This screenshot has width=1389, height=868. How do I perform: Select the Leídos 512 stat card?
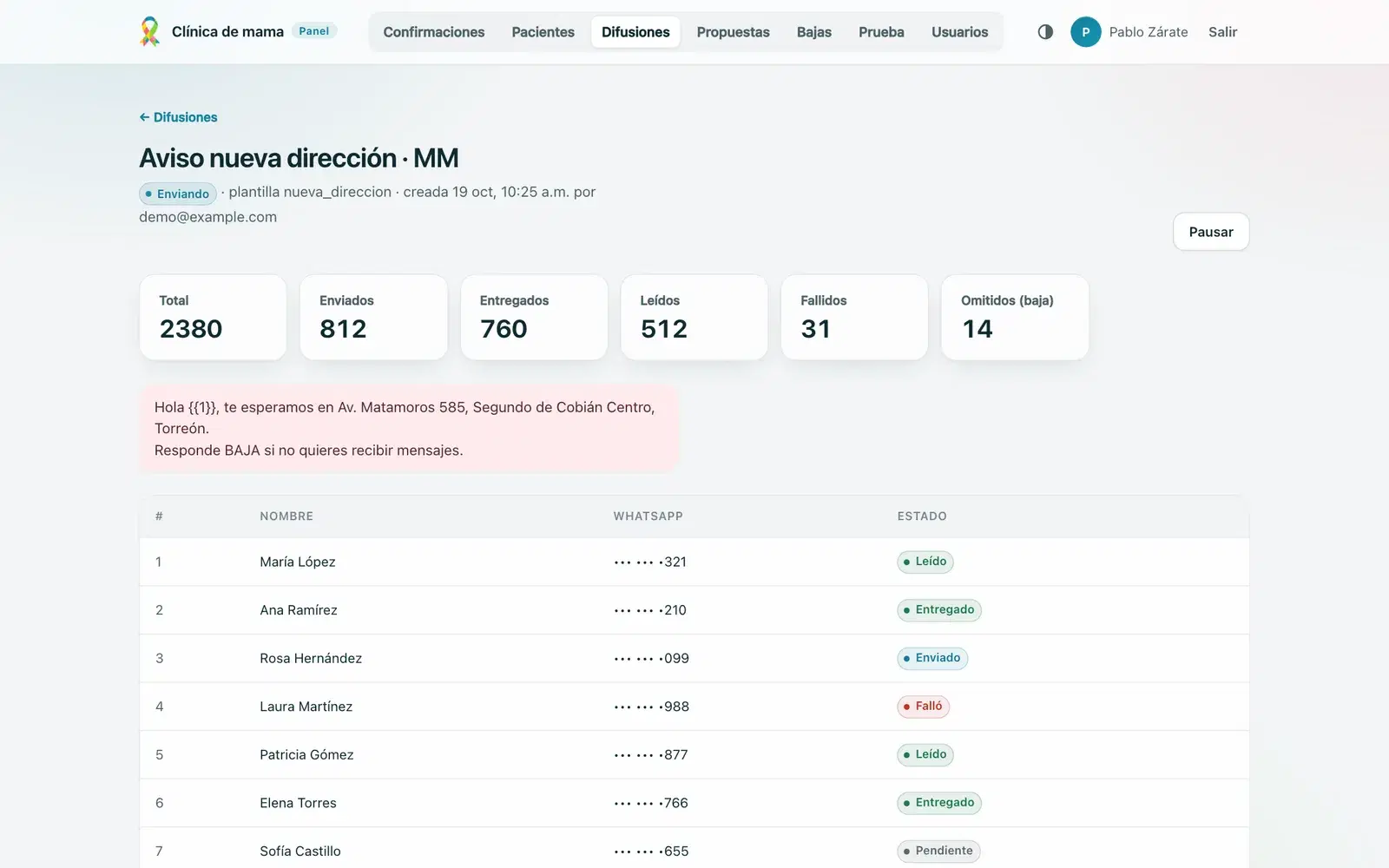694,318
